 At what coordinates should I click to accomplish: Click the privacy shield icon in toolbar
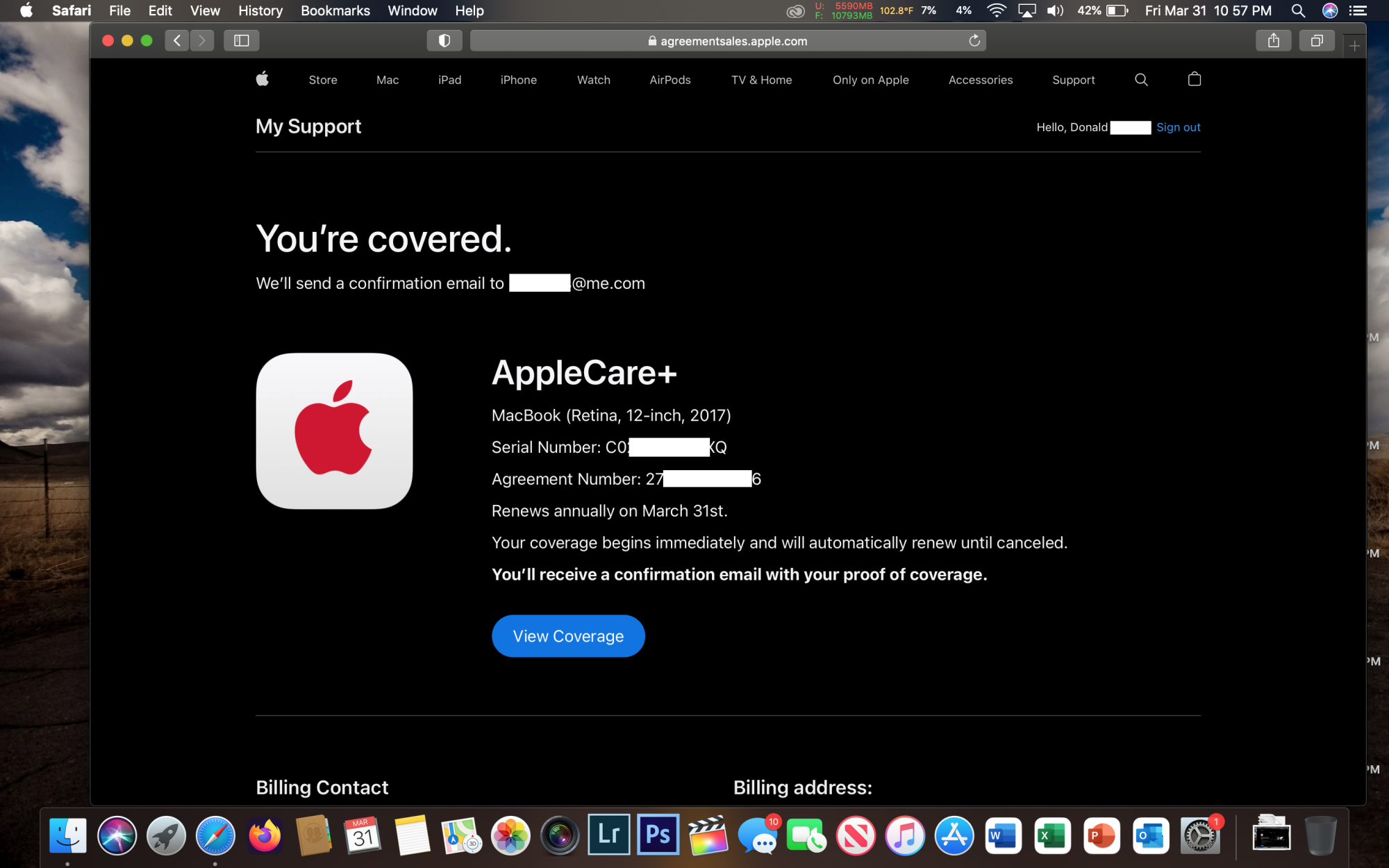pos(444,41)
